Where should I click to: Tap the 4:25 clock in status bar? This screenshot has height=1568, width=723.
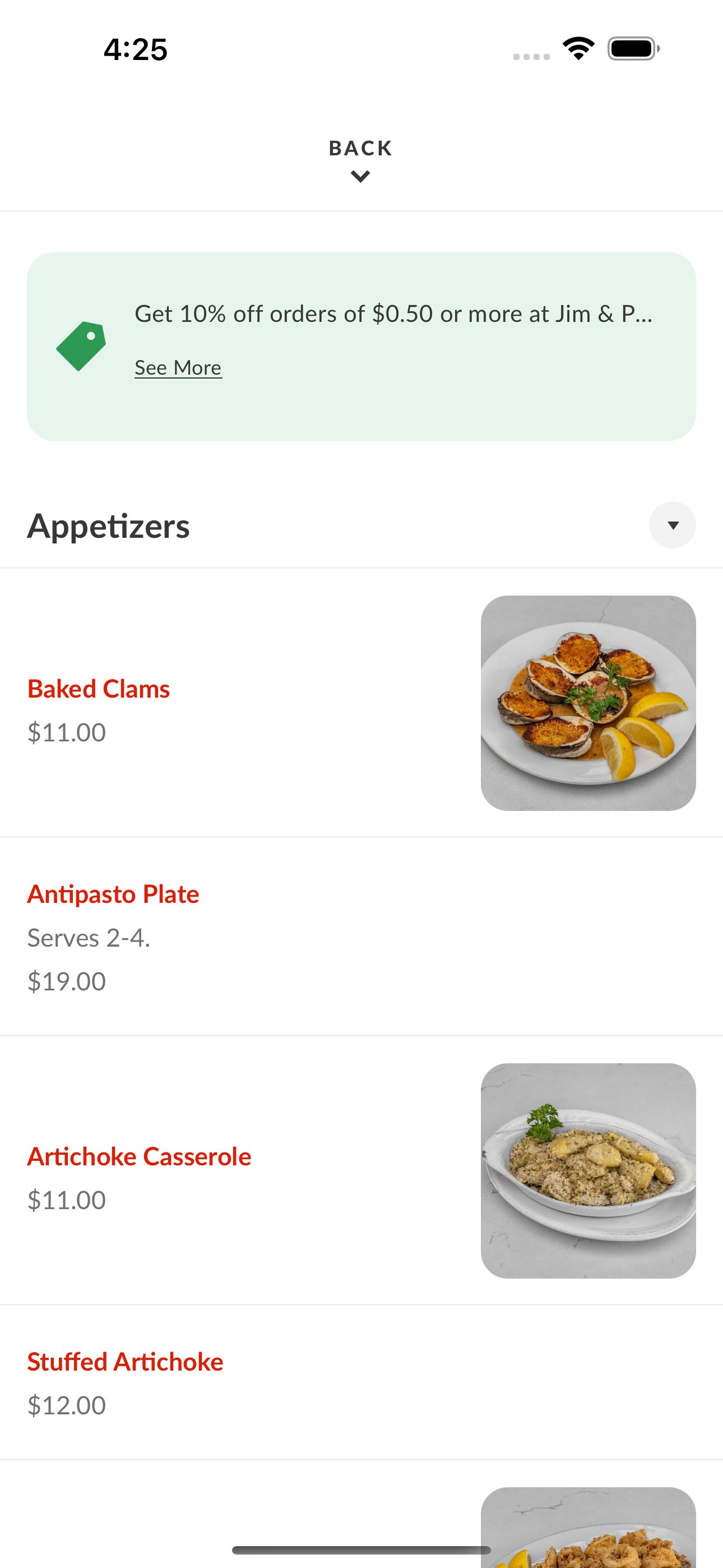(x=135, y=49)
